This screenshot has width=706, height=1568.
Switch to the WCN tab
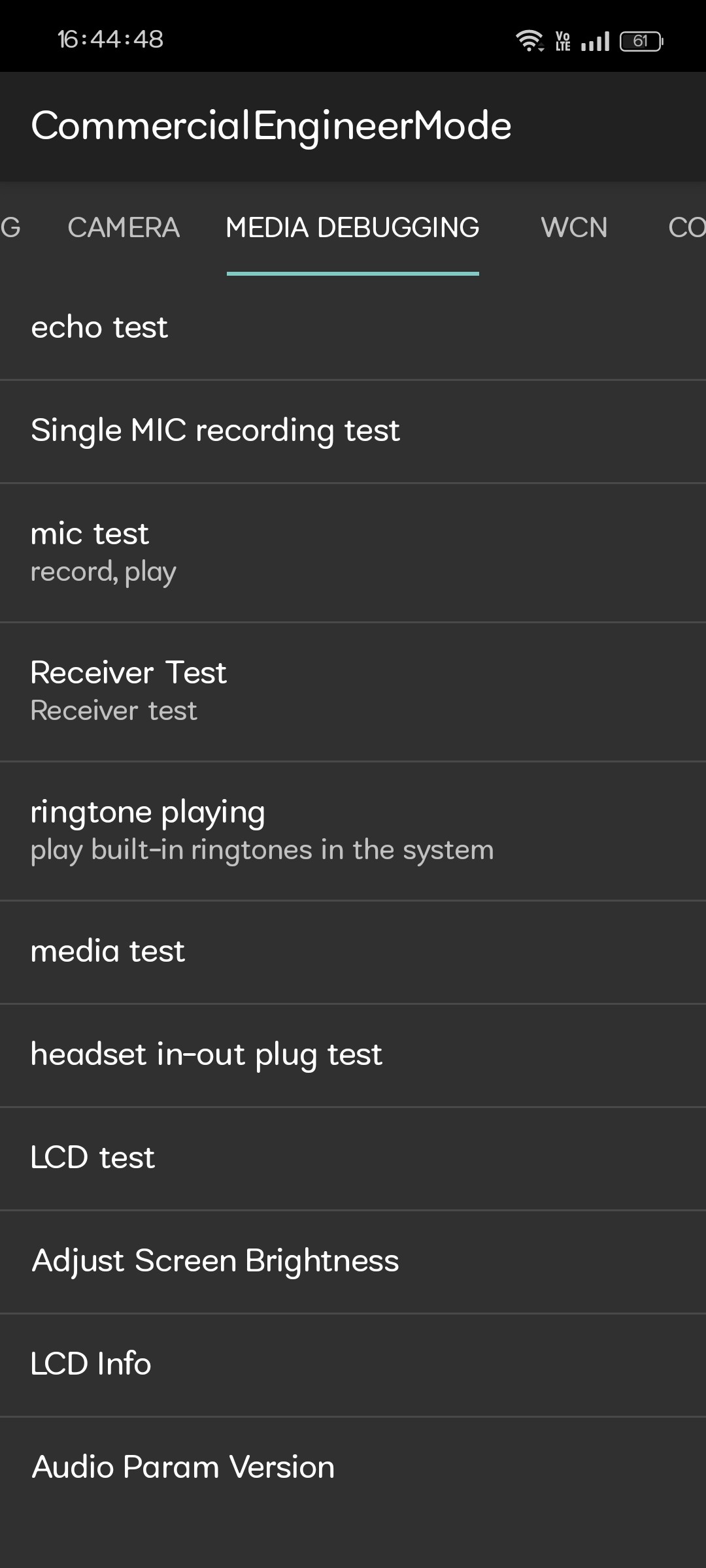(574, 228)
